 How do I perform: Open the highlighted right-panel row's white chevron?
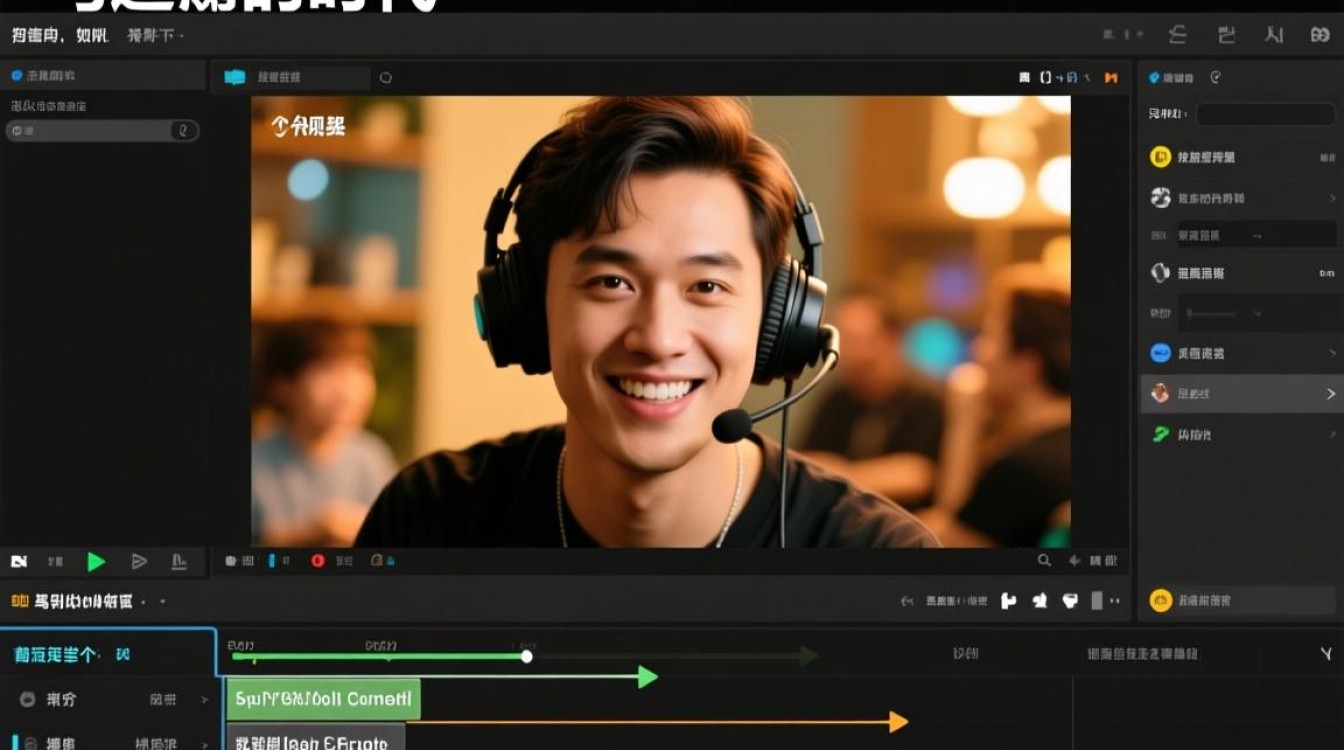click(1331, 394)
